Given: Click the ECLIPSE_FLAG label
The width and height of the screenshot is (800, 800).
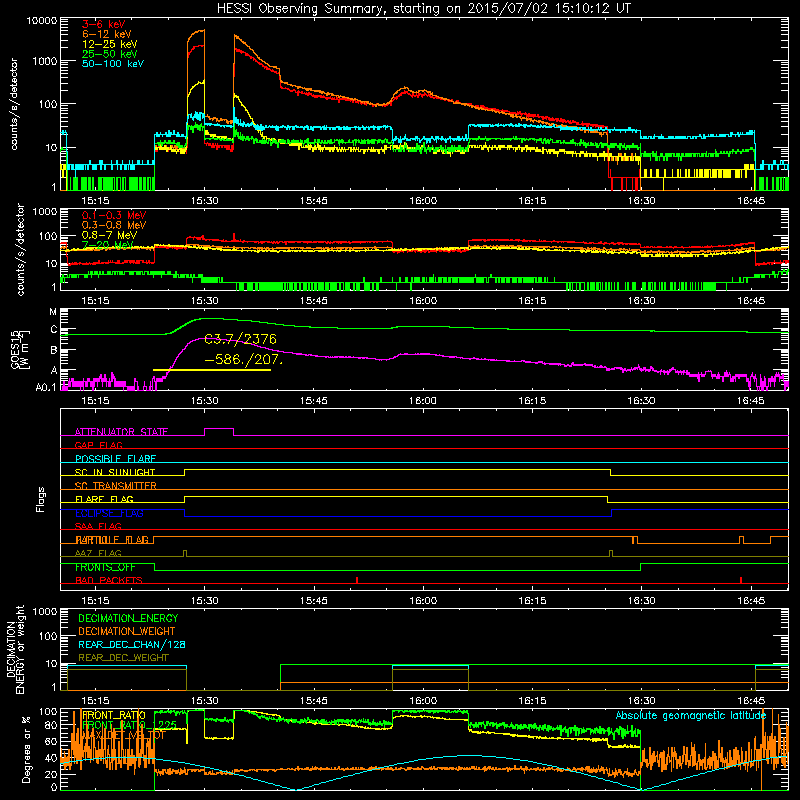Looking at the screenshot, I should pos(109,513).
